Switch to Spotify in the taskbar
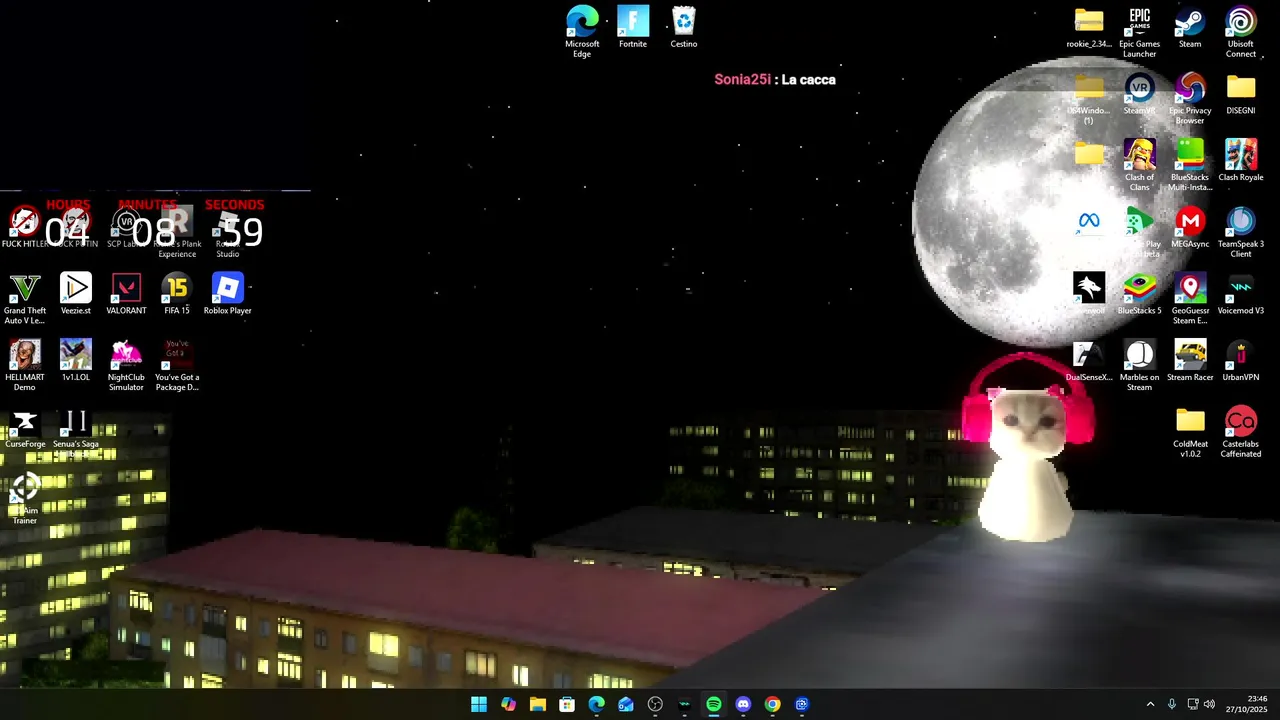1280x720 pixels. [x=714, y=704]
